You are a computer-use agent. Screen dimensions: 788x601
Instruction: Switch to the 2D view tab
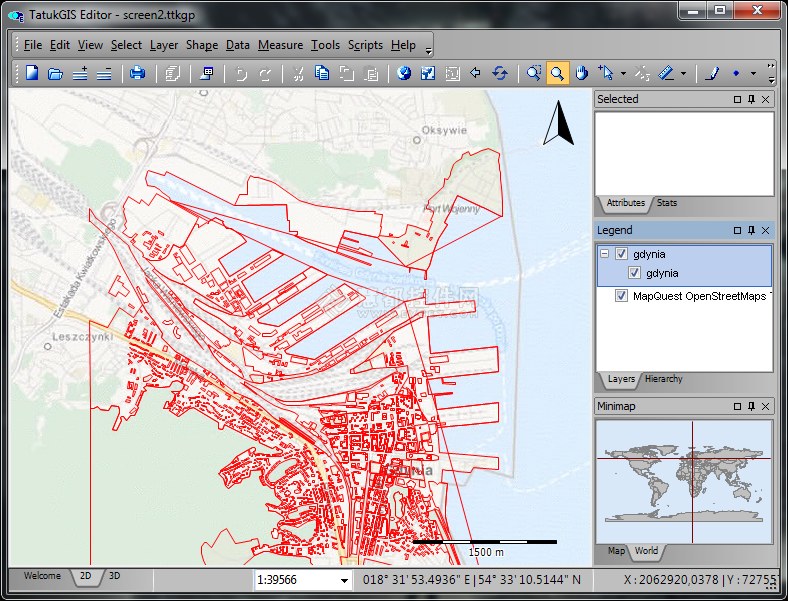click(x=86, y=576)
